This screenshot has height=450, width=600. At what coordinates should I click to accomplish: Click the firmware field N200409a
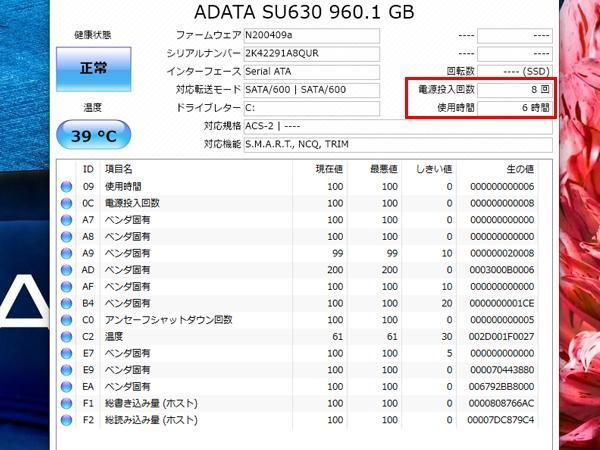(x=311, y=36)
